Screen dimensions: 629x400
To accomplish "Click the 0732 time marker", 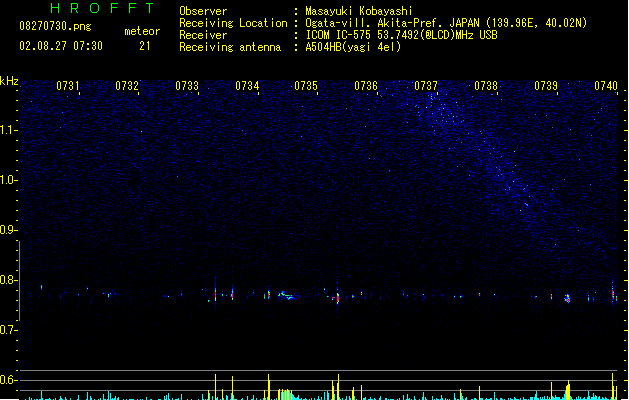I will 127,86.
